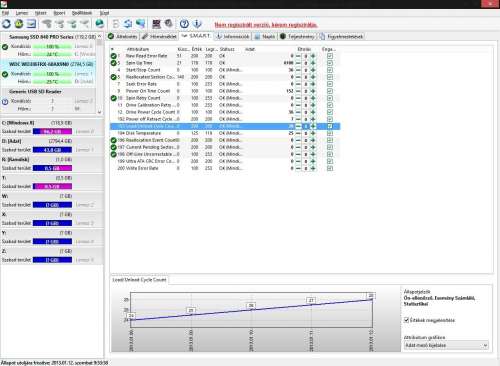Click plus offset for Write Error Rate row

pos(313,168)
